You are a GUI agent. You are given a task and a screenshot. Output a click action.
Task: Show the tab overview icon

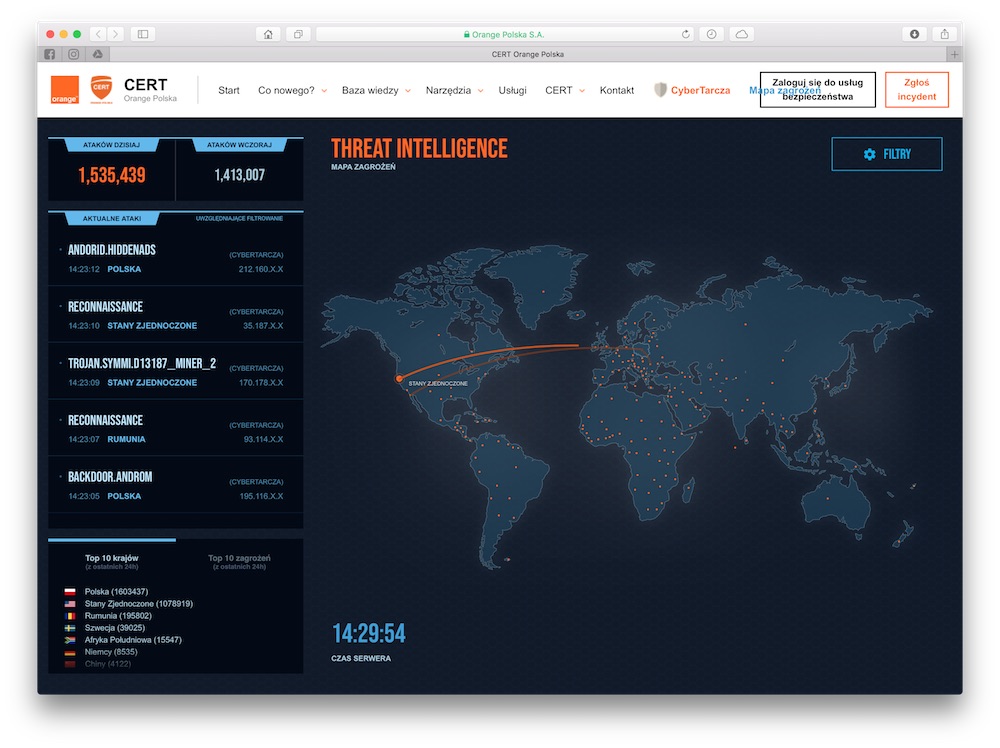coord(298,34)
